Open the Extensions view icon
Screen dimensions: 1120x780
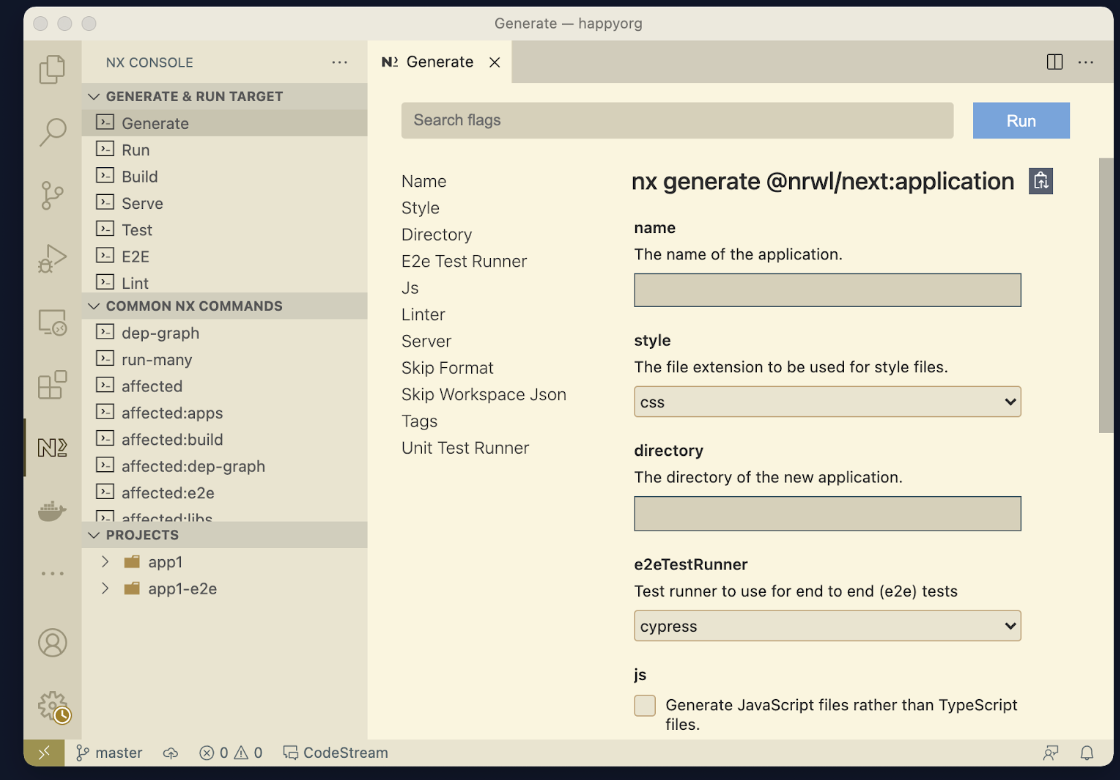tap(52, 385)
